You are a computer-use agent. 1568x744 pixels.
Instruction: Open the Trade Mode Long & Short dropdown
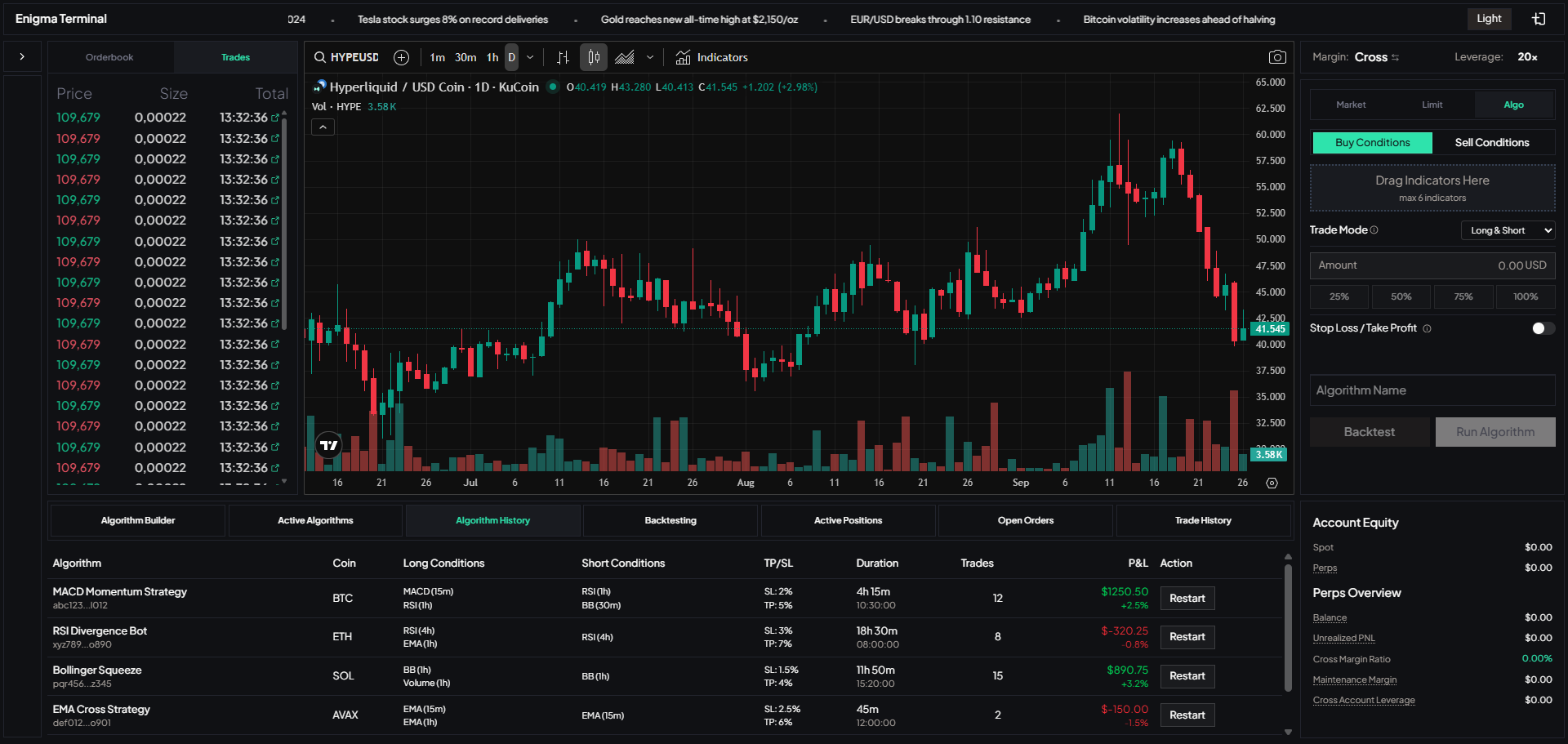tap(1507, 229)
